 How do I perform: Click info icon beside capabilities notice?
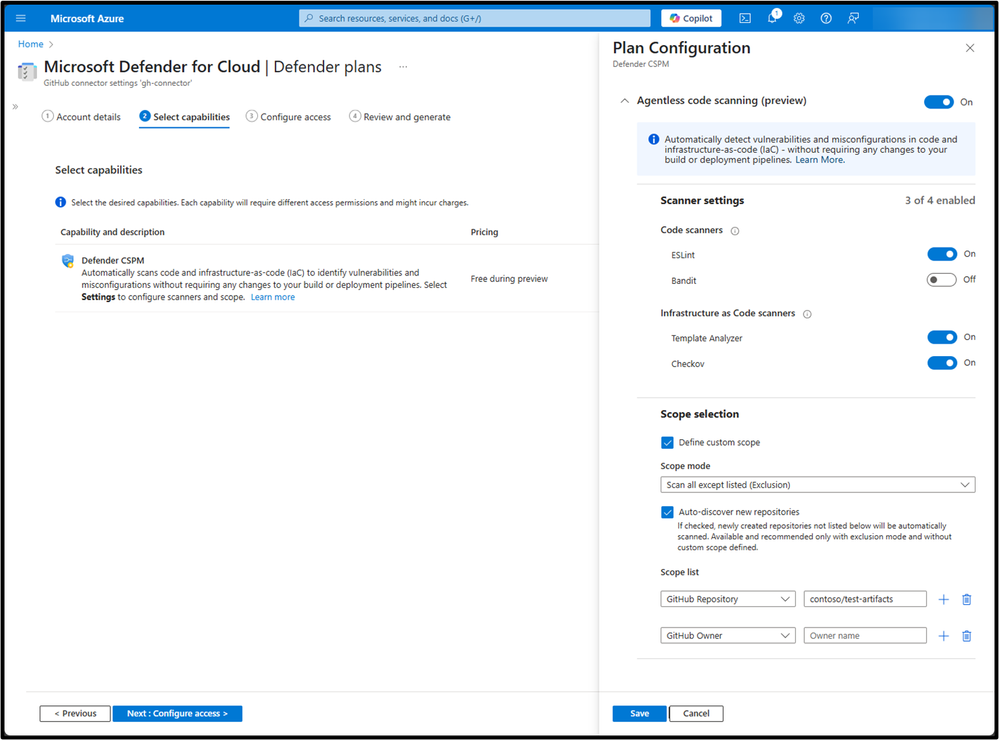[x=61, y=202]
